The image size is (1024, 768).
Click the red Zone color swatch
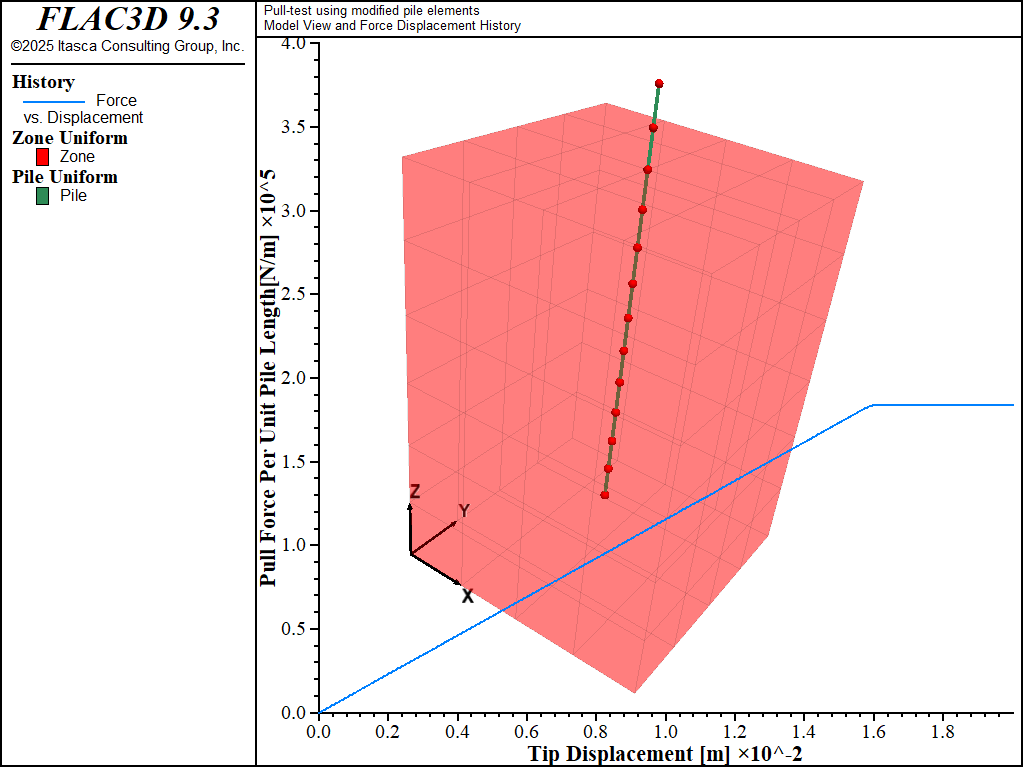43,157
